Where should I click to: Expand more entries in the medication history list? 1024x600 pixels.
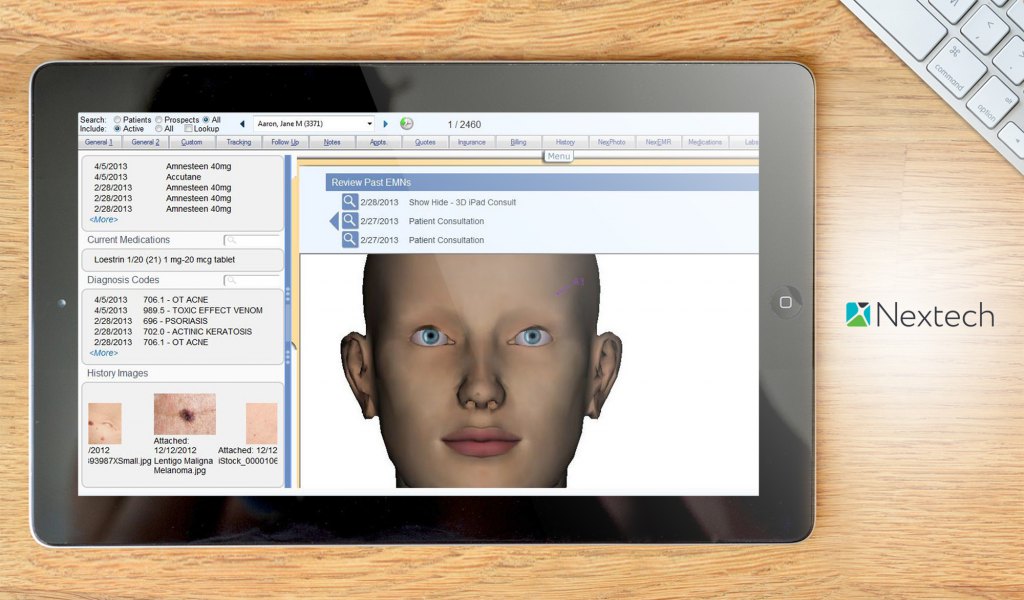103,219
